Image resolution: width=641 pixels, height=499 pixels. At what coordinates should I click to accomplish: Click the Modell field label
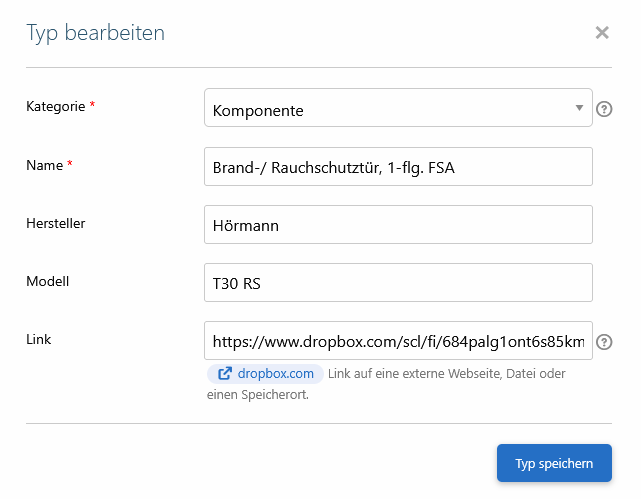point(47,281)
